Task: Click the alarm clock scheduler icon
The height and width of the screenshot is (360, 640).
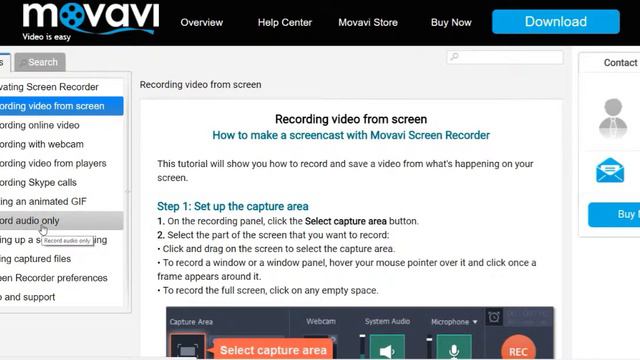Action: tap(494, 317)
